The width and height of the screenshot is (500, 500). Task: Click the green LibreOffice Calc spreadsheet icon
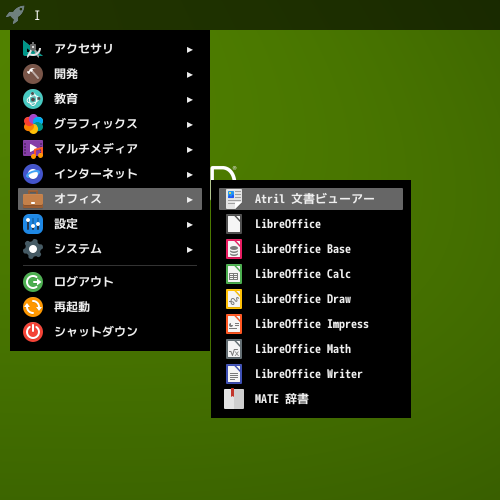tap(234, 274)
